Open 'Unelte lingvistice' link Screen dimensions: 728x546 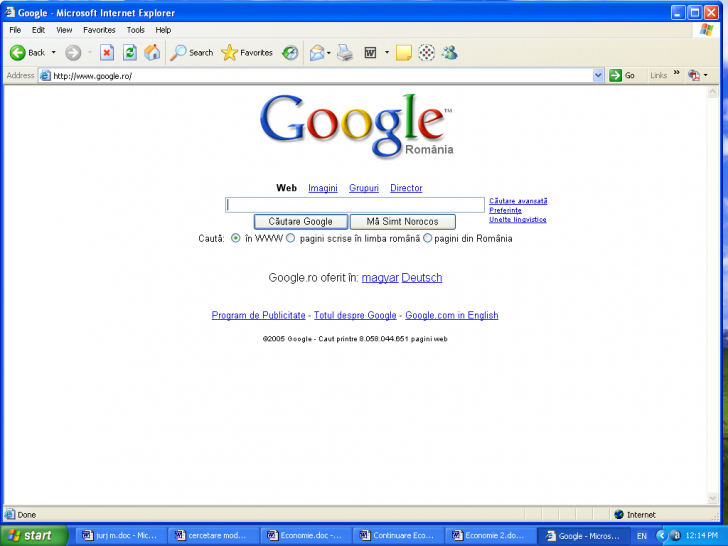coord(518,220)
